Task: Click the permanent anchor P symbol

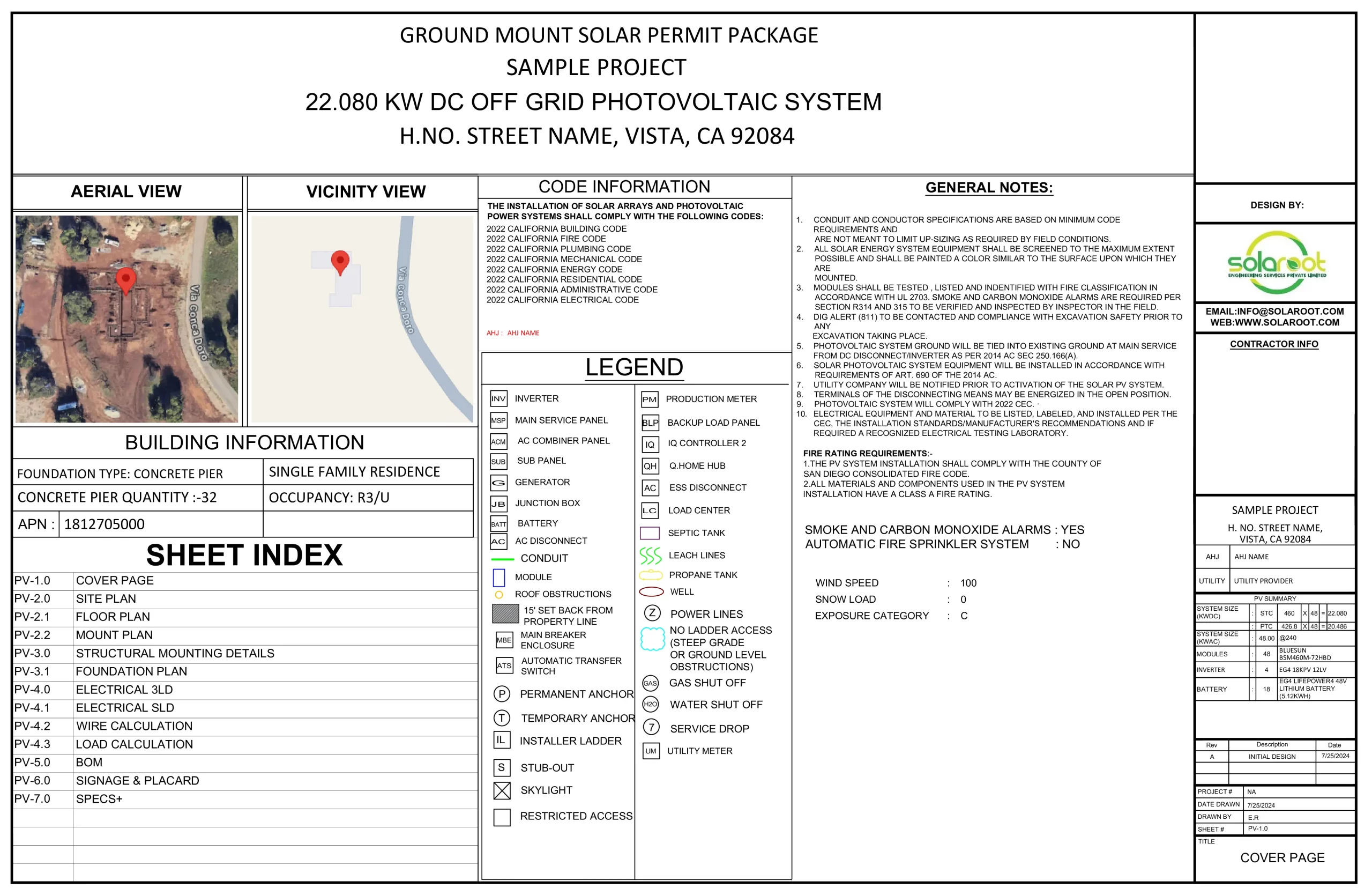Action: tap(502, 694)
